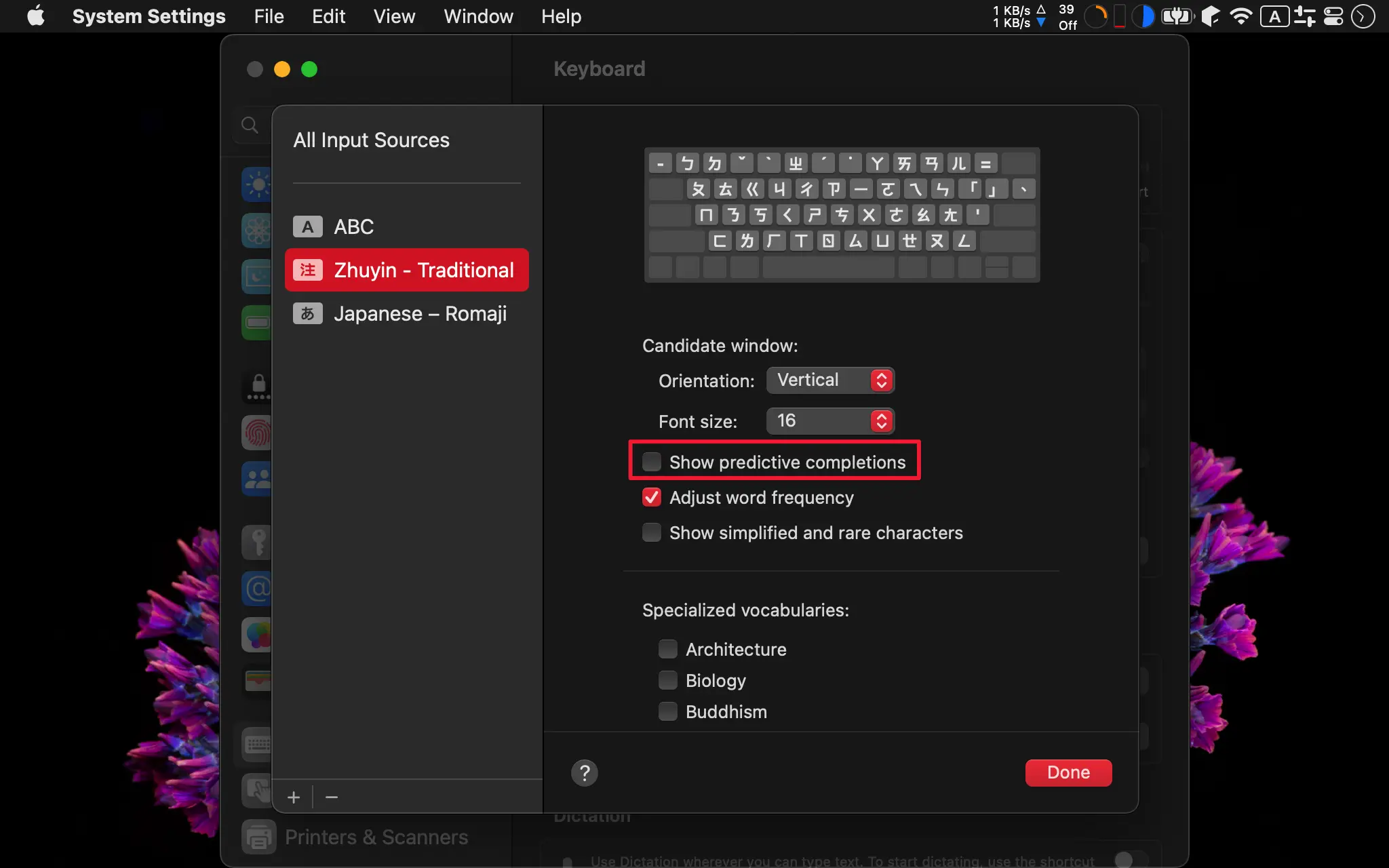The width and height of the screenshot is (1389, 868).
Task: Click the network speed menu bar indicator
Action: click(x=1019, y=16)
